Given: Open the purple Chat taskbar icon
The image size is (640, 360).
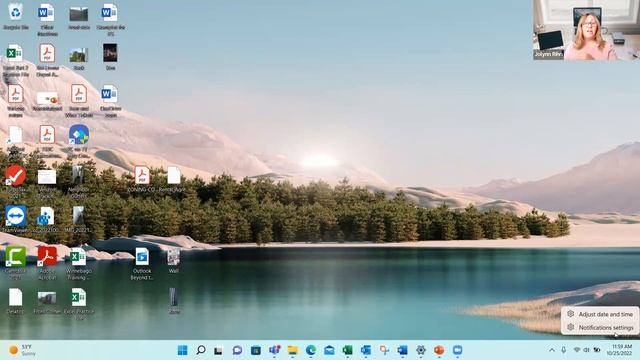Looking at the screenshot, I should [237, 350].
